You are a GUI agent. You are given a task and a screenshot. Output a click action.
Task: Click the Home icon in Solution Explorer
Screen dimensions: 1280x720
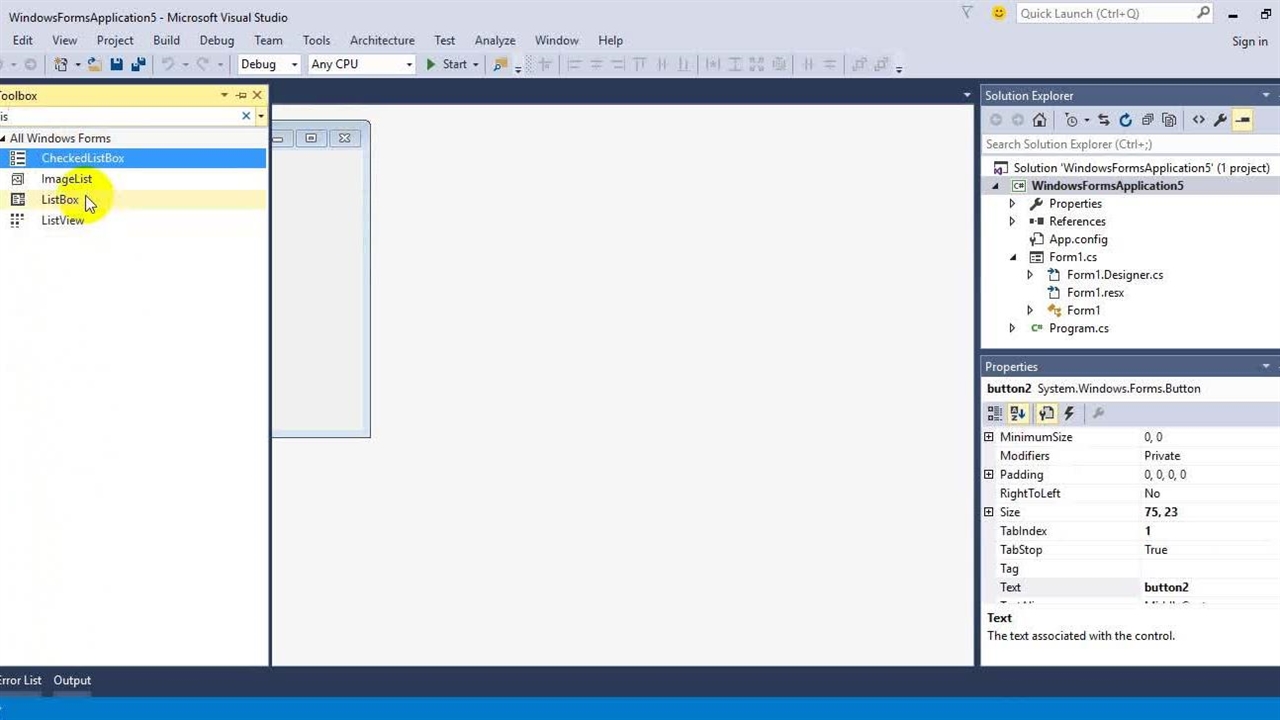click(1040, 120)
